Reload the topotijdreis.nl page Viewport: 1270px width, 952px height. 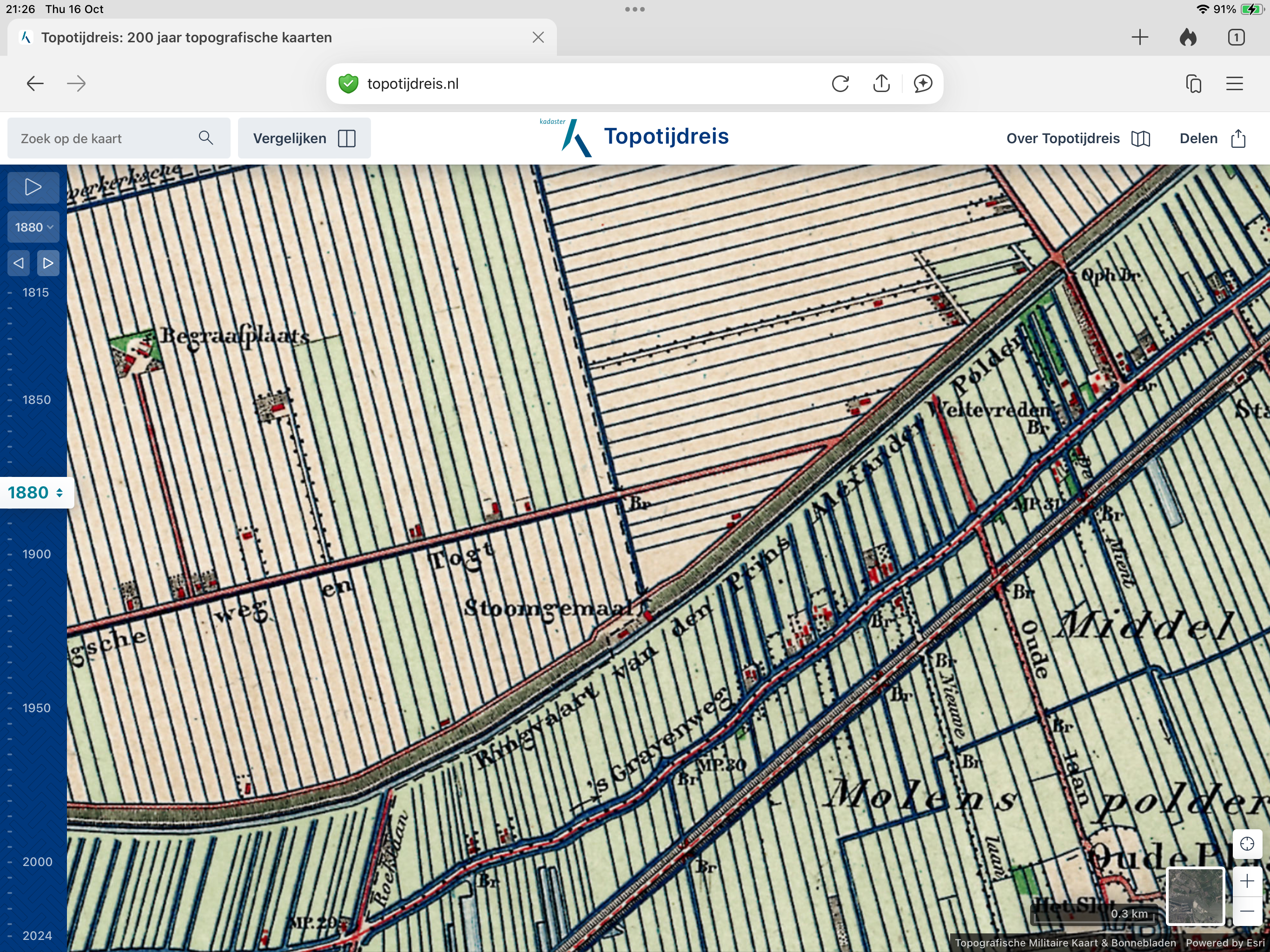pos(840,84)
